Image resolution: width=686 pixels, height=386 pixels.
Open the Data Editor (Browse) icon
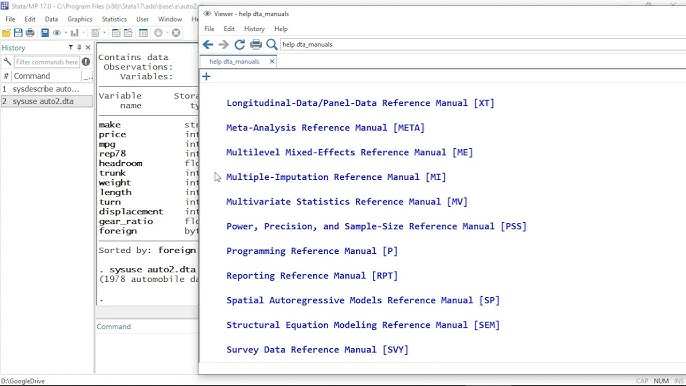point(128,33)
